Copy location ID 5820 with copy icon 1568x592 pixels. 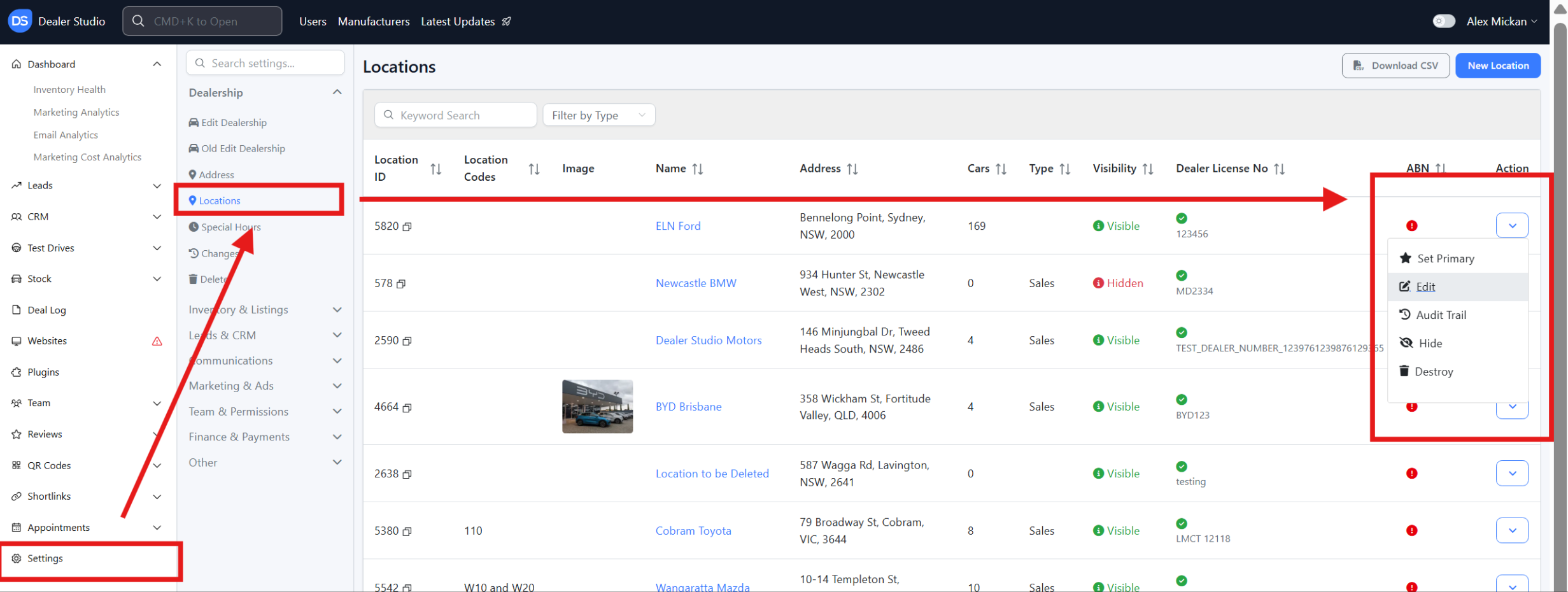(x=407, y=227)
